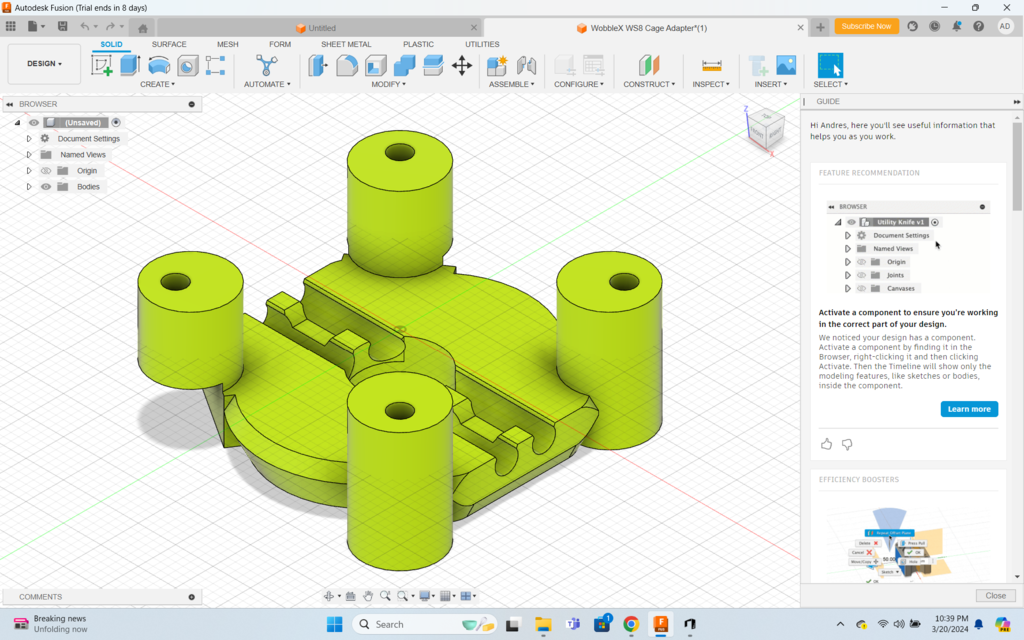Select the Shell tool

coord(375,64)
